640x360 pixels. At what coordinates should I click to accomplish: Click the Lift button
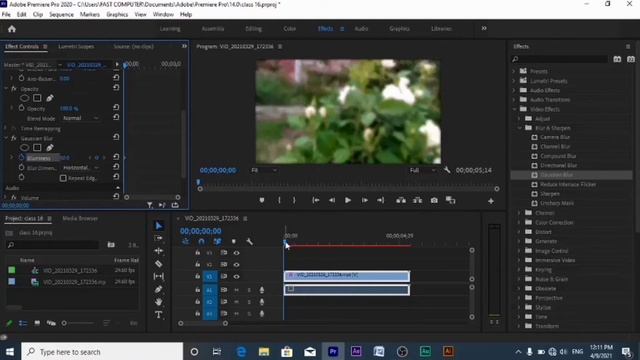(401, 200)
